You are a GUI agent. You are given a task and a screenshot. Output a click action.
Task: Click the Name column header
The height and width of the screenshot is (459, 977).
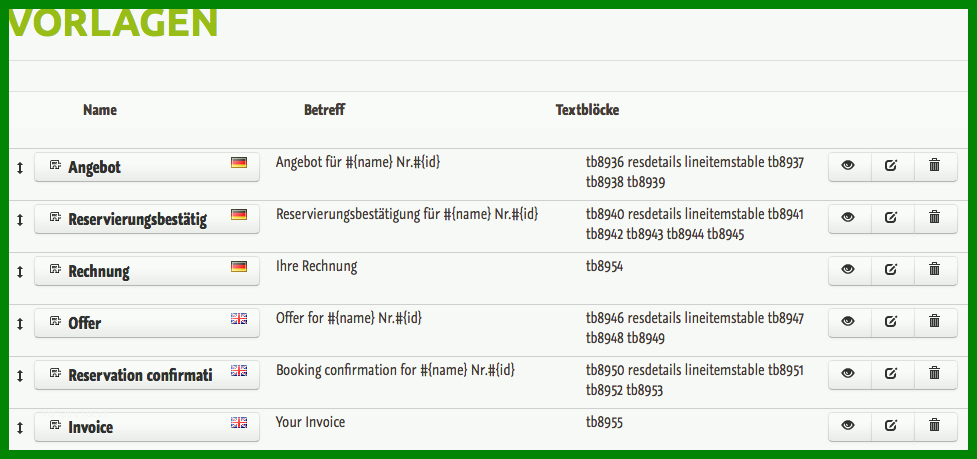(100, 110)
